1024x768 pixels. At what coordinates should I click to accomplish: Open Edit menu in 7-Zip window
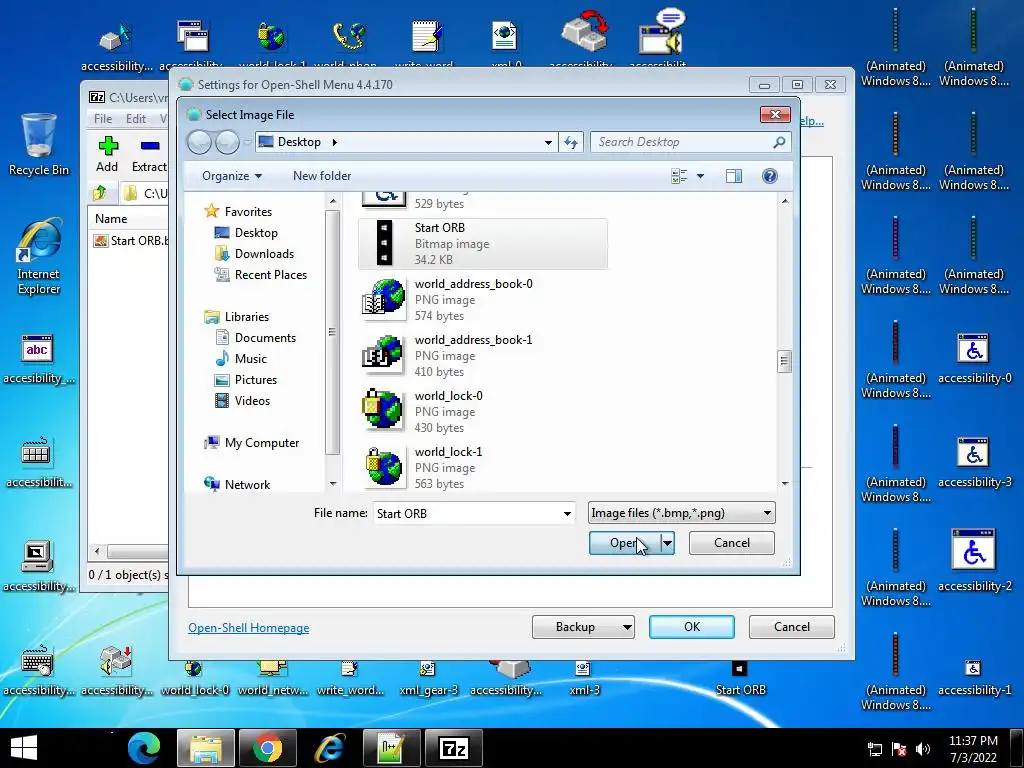(x=136, y=119)
